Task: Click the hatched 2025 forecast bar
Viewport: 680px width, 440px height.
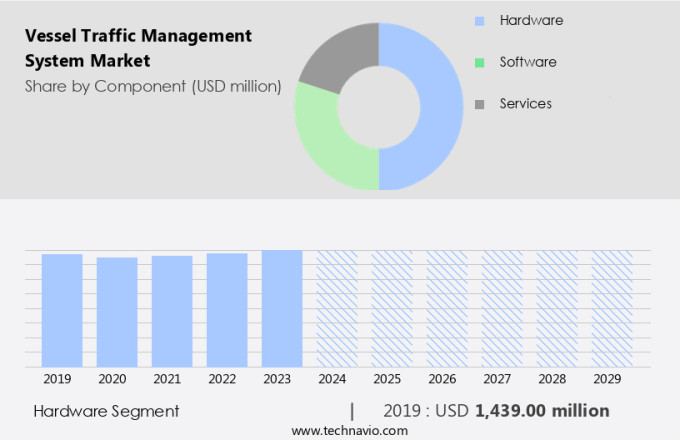Action: pos(392,309)
